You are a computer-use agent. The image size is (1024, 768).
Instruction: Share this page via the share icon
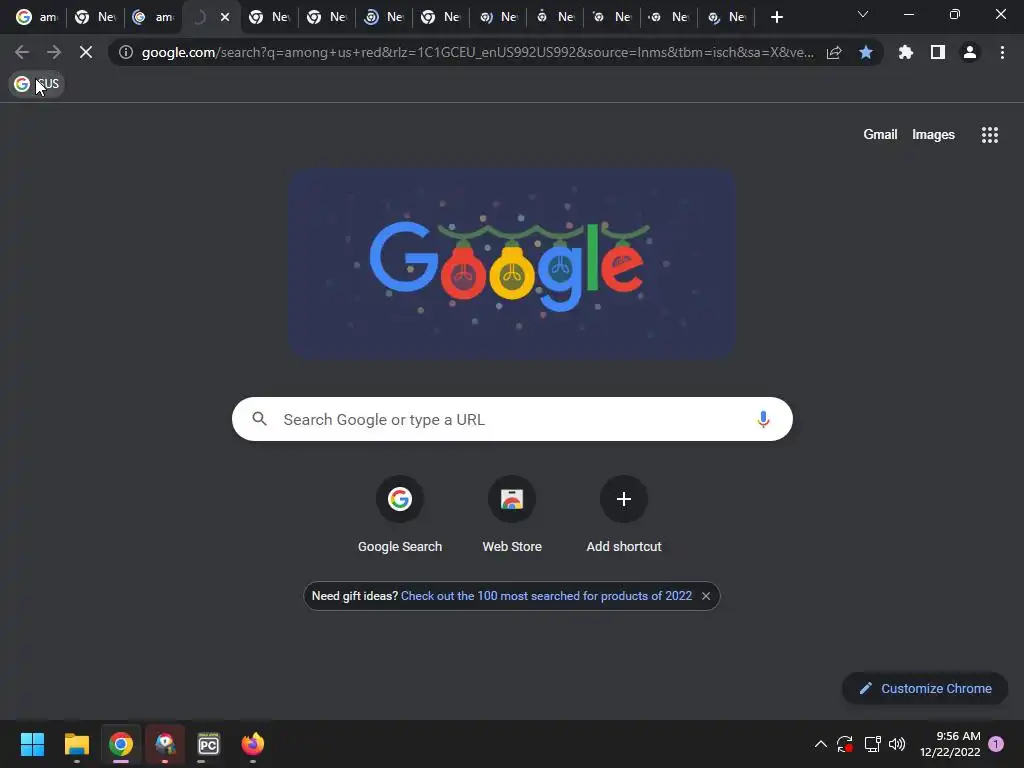[834, 52]
